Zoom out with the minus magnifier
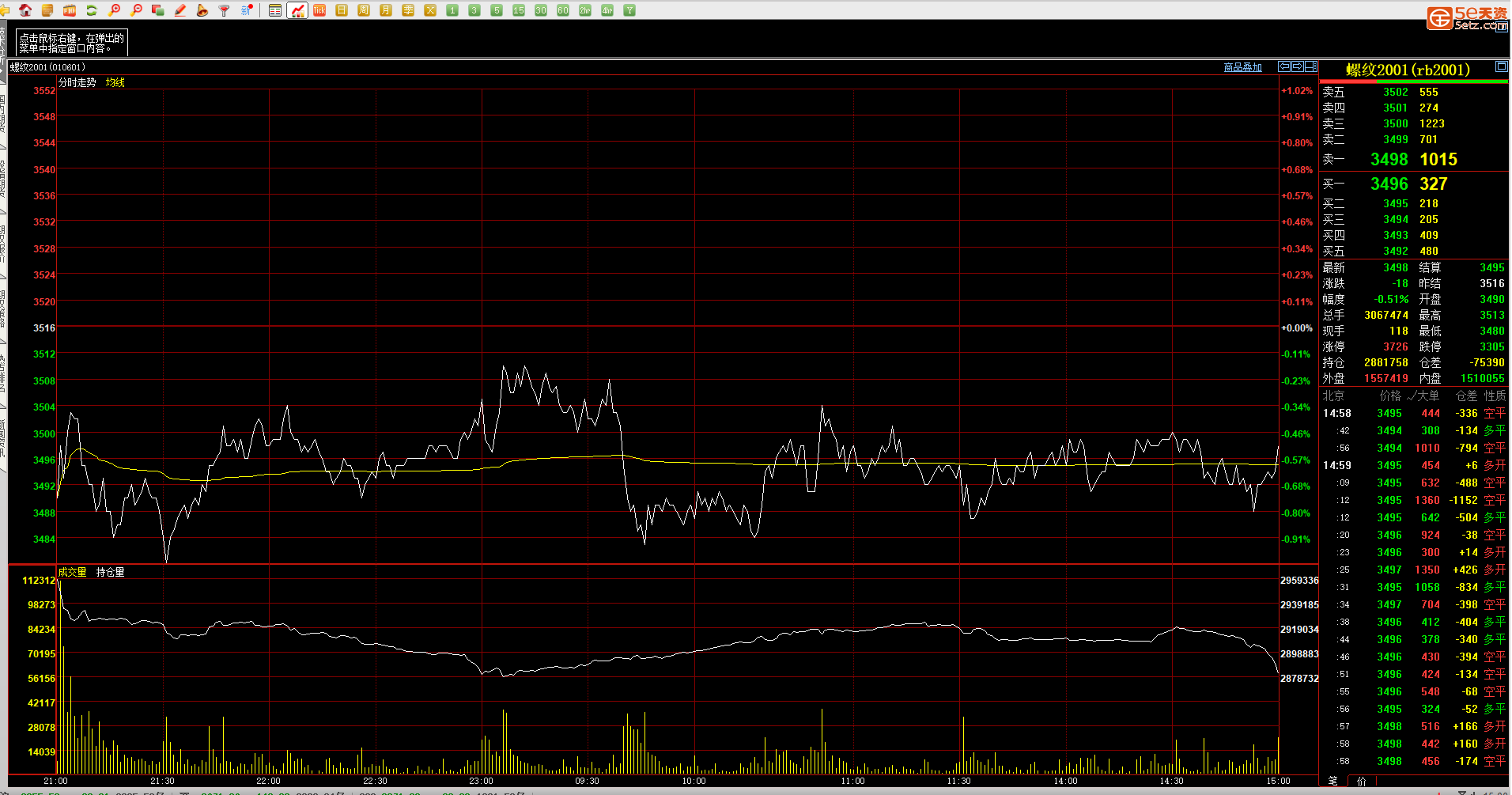The width and height of the screenshot is (1512, 795). [136, 10]
